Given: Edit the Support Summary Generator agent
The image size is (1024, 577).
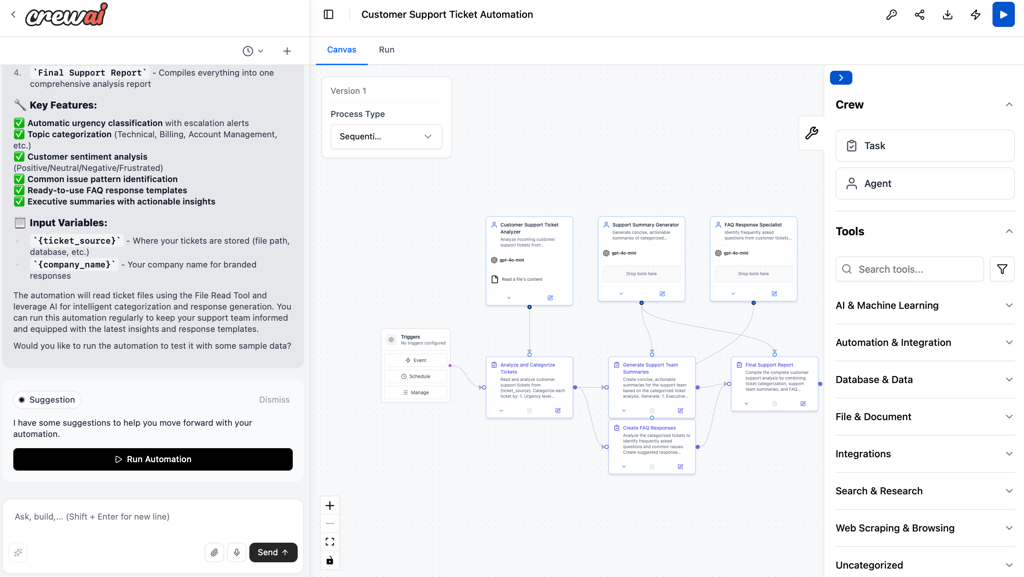Looking at the screenshot, I should pyautogui.click(x=662, y=294).
